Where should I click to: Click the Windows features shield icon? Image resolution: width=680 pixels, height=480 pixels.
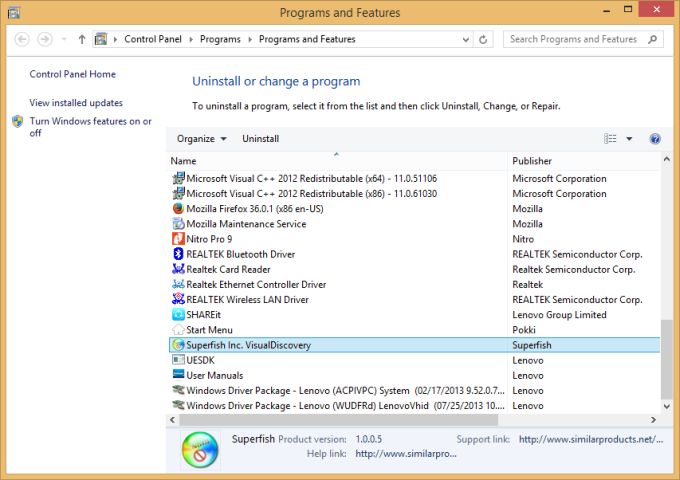[x=18, y=121]
